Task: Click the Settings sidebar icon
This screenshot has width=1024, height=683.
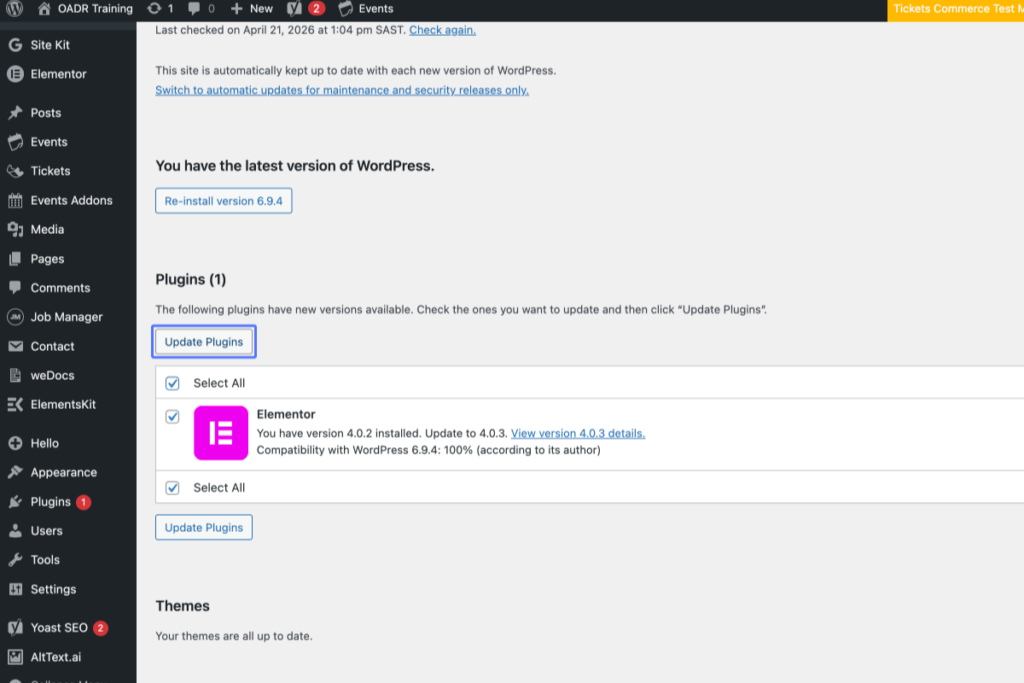Action: tap(15, 589)
